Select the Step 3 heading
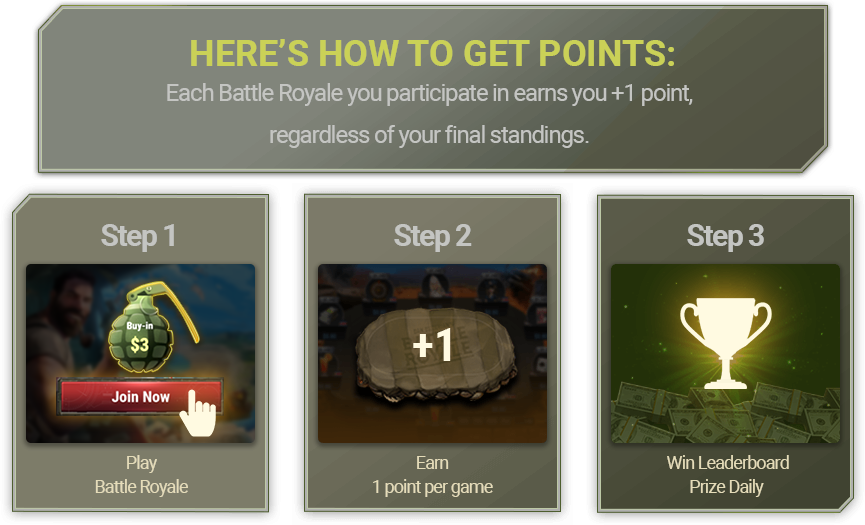 tap(725, 236)
